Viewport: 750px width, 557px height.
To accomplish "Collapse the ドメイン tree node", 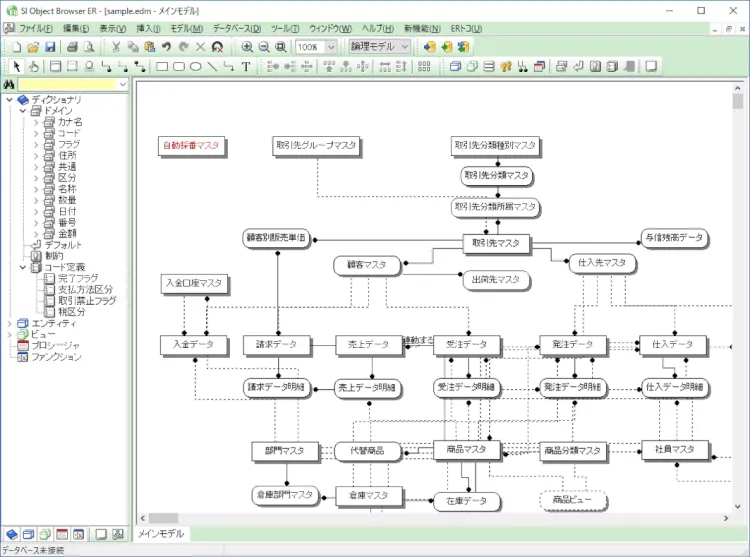I will pyautogui.click(x=23, y=111).
